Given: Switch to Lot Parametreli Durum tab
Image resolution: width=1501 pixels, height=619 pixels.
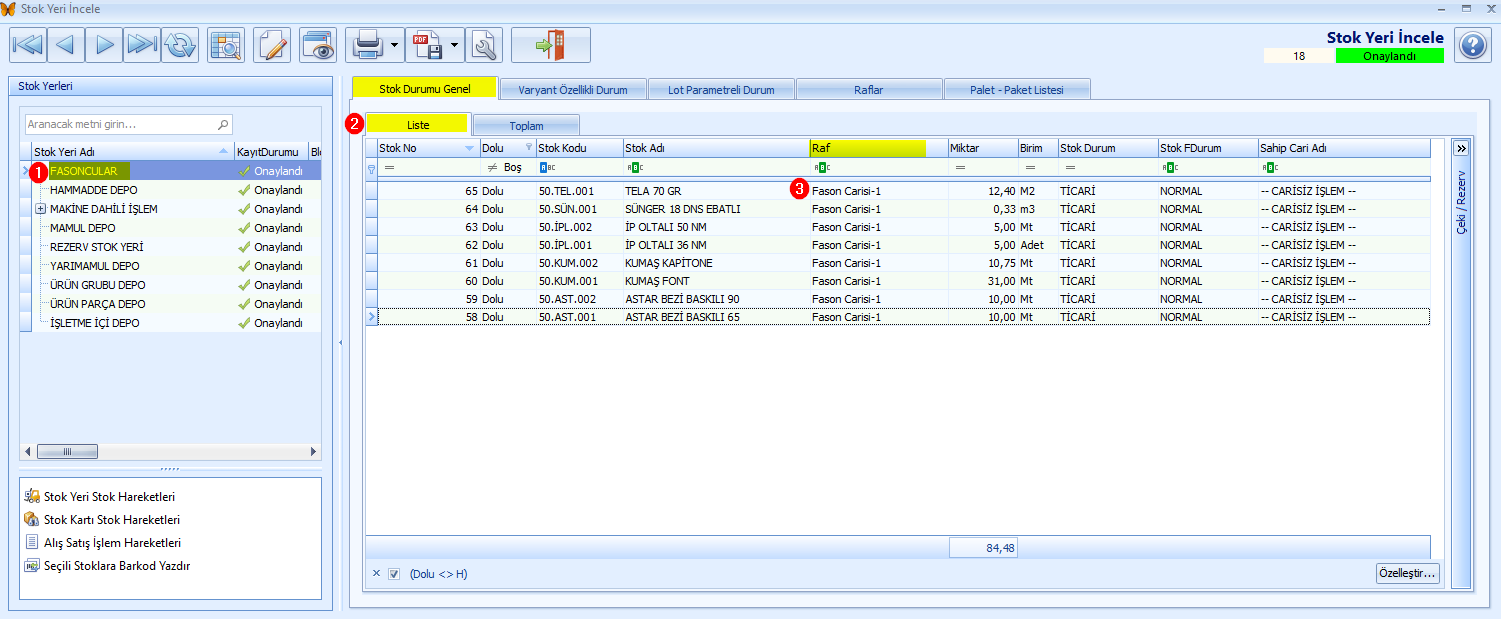Looking at the screenshot, I should coord(721,89).
